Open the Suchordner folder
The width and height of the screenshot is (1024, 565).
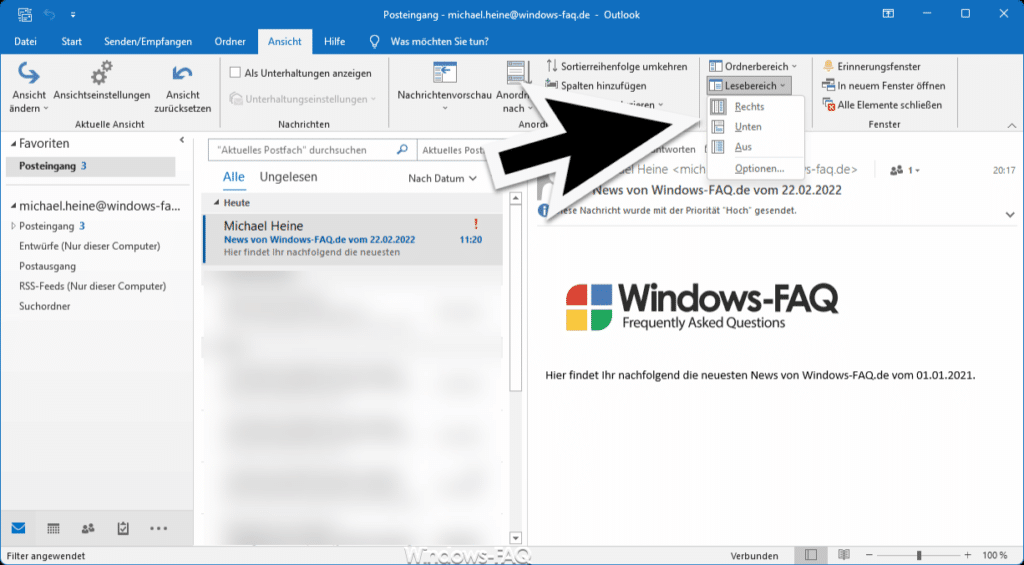click(x=44, y=306)
